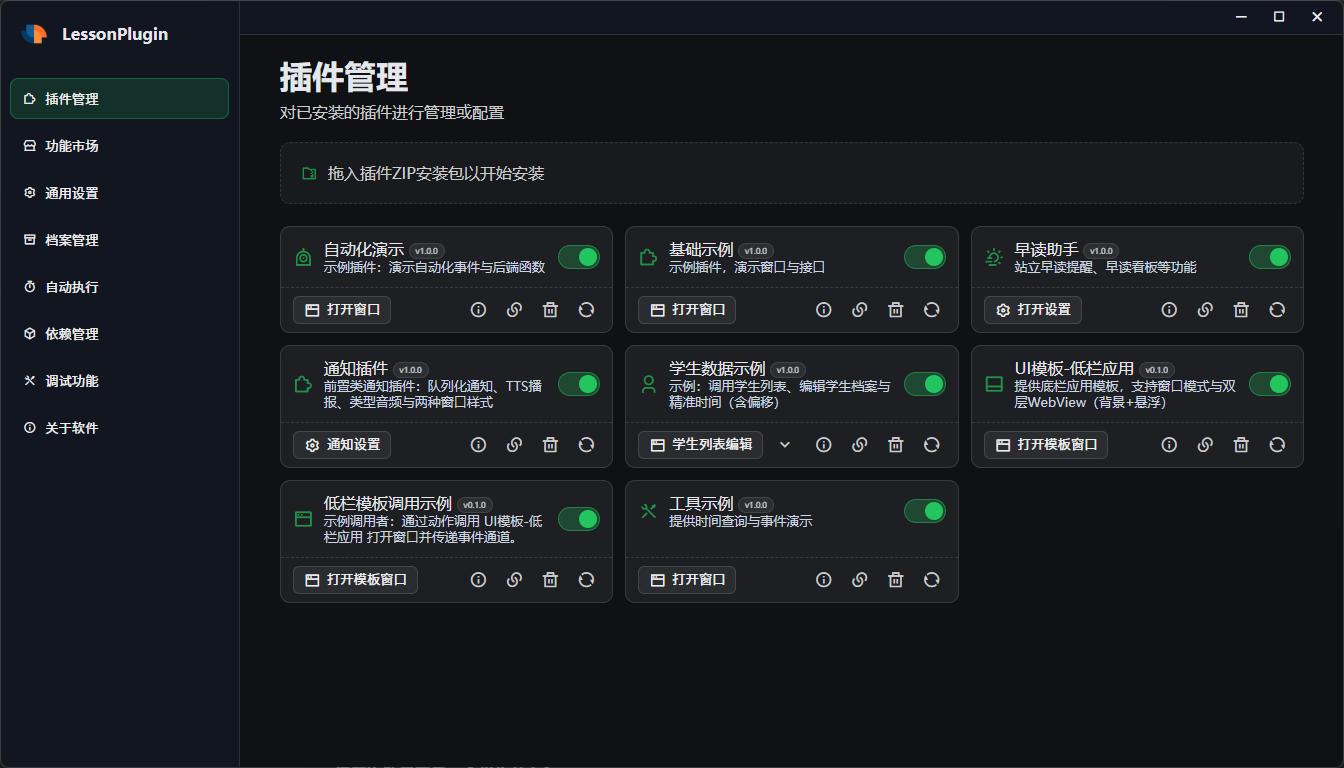The width and height of the screenshot is (1344, 768).
Task: Delete the 早读助手 plugin via trash icon
Action: tap(1241, 310)
